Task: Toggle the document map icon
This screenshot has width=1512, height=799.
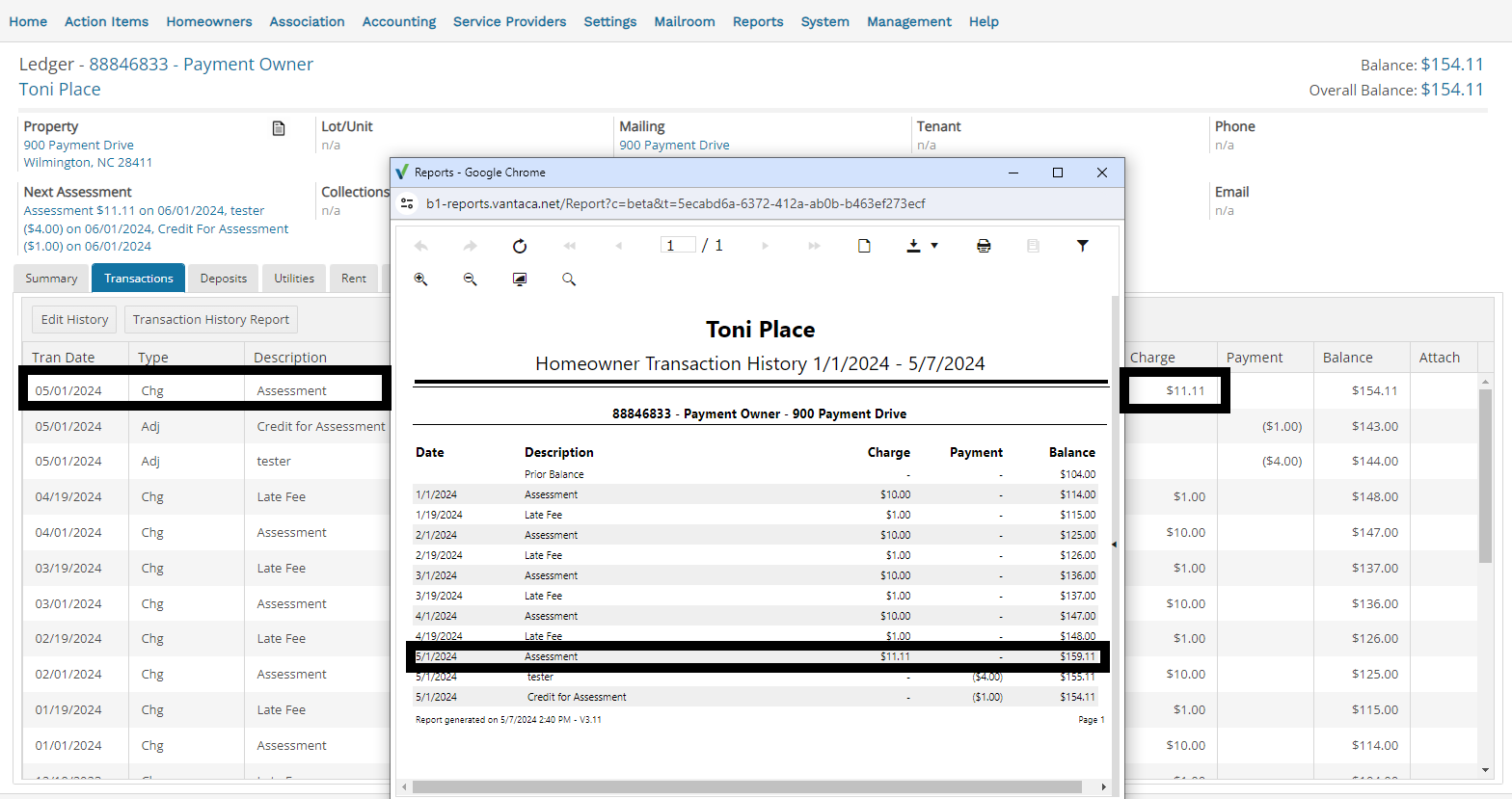Action: 1033,246
